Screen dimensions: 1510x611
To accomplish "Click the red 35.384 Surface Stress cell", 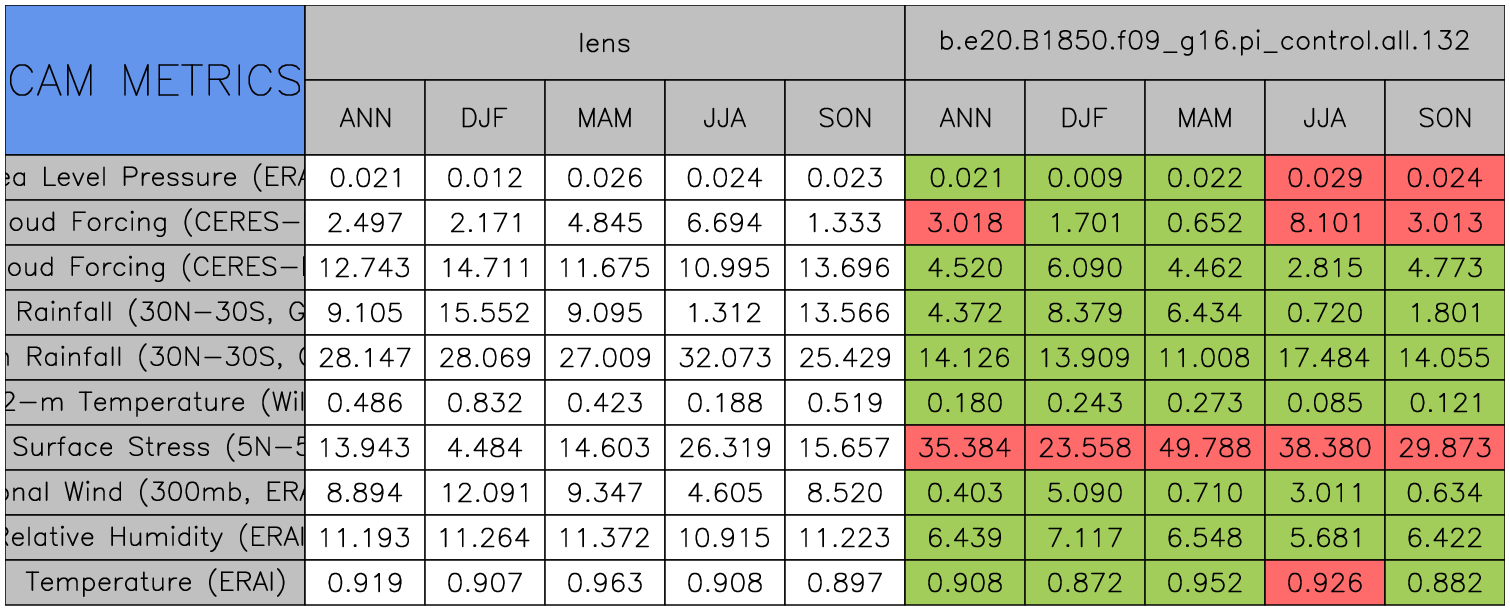I will tap(965, 448).
